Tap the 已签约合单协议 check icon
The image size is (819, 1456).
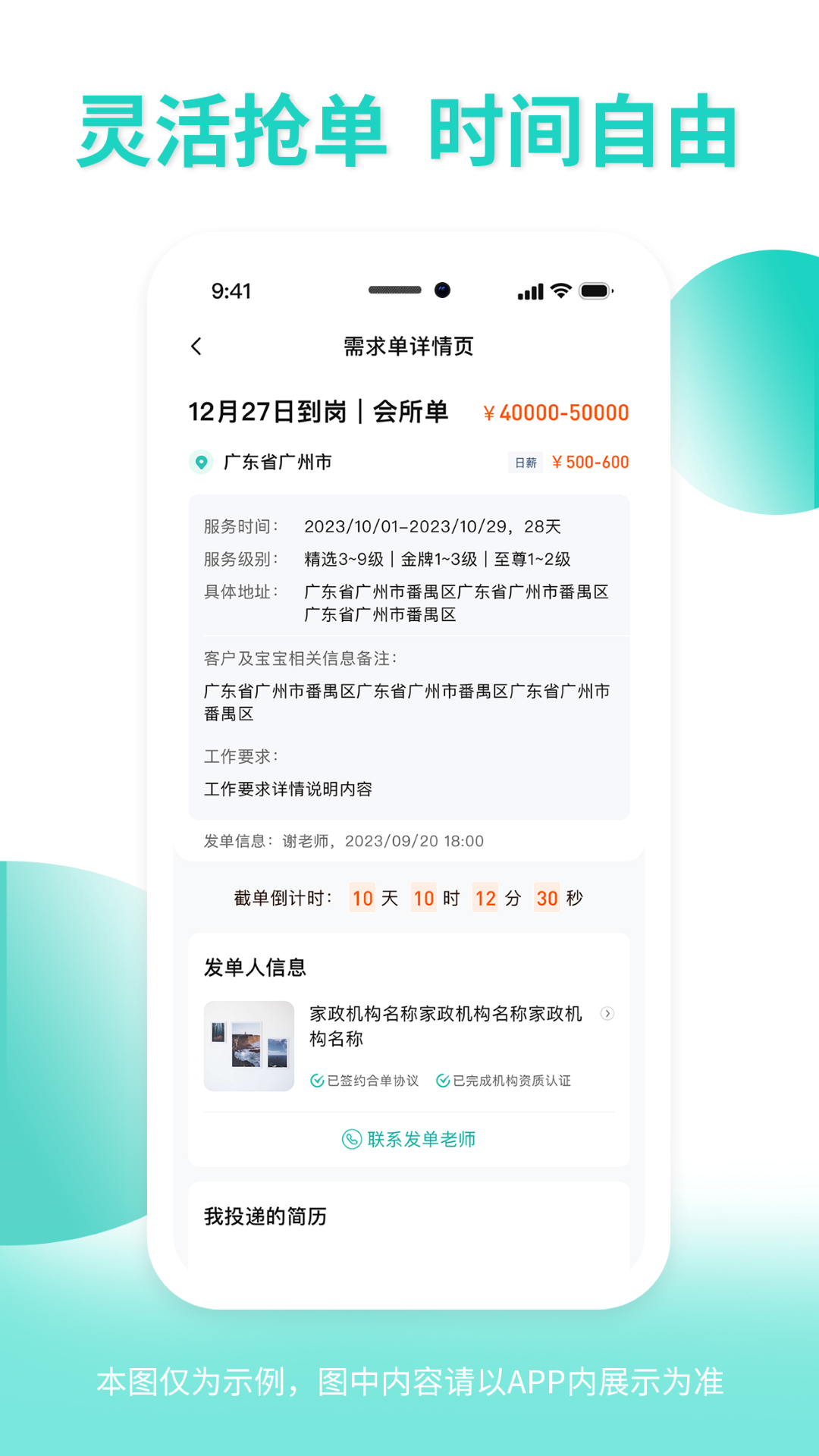tap(317, 1081)
